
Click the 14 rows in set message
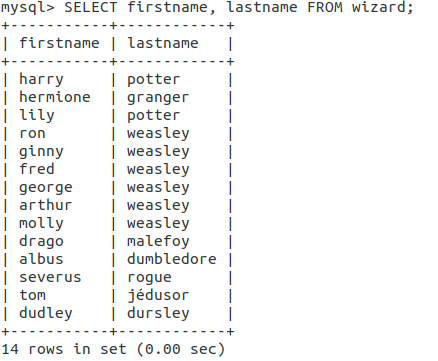tap(113, 349)
